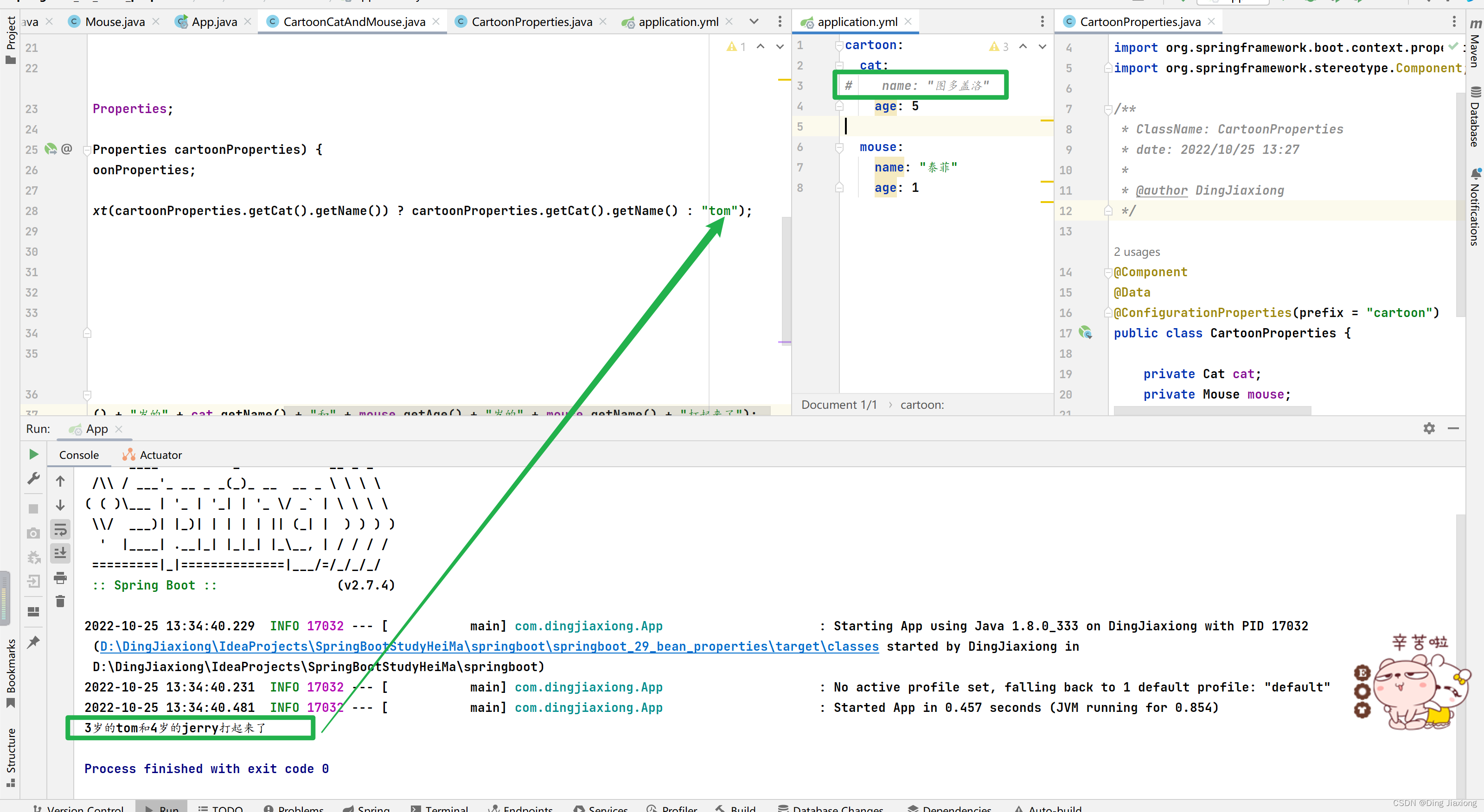The height and width of the screenshot is (812, 1484).
Task: Click the Print console output icon
Action: (60, 577)
